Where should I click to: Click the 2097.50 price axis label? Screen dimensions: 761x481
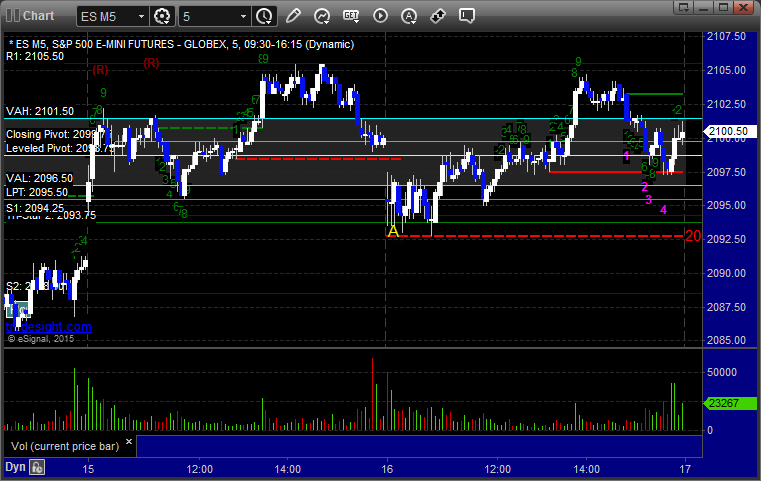(x=727, y=172)
